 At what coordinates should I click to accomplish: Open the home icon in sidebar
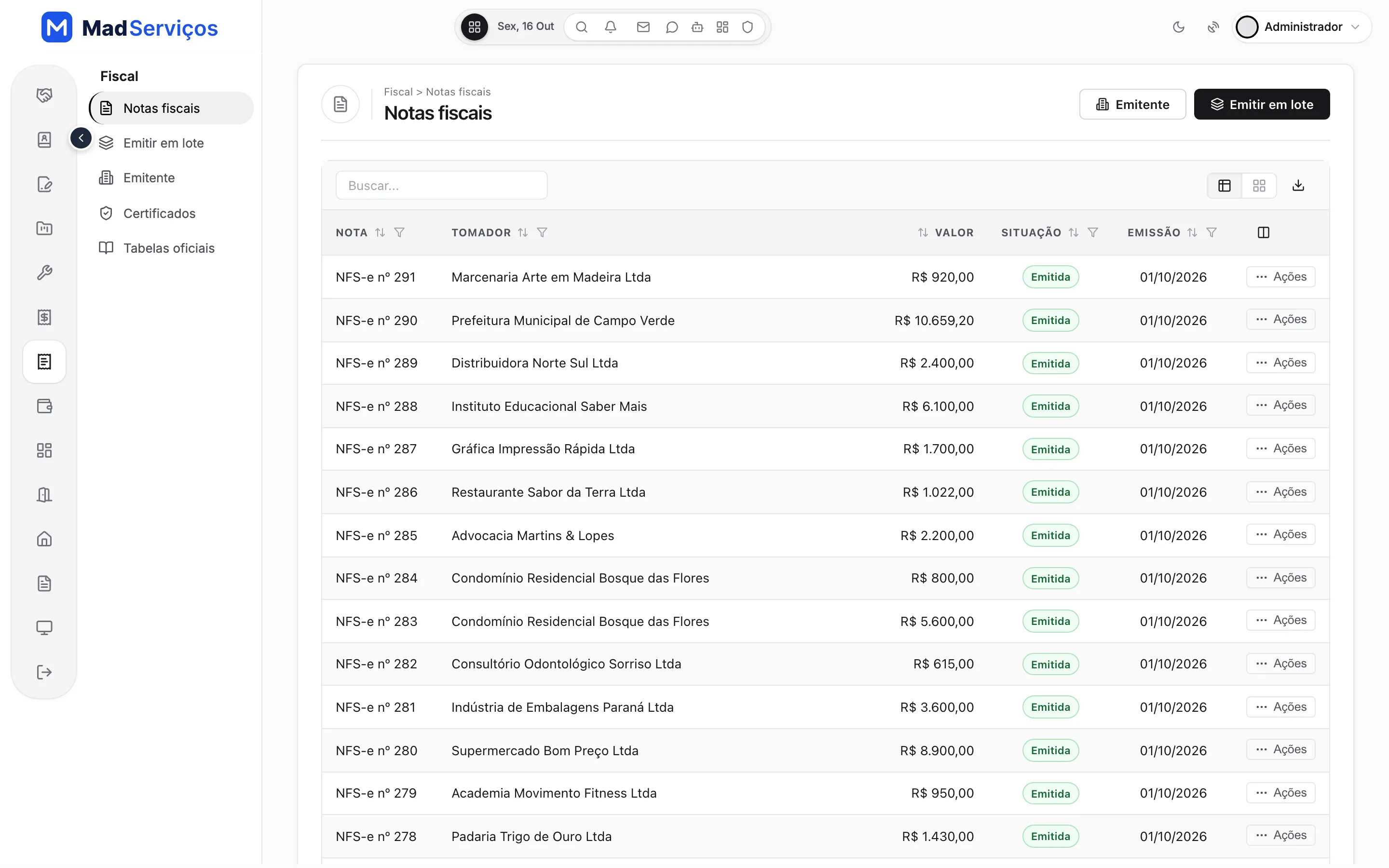44,540
